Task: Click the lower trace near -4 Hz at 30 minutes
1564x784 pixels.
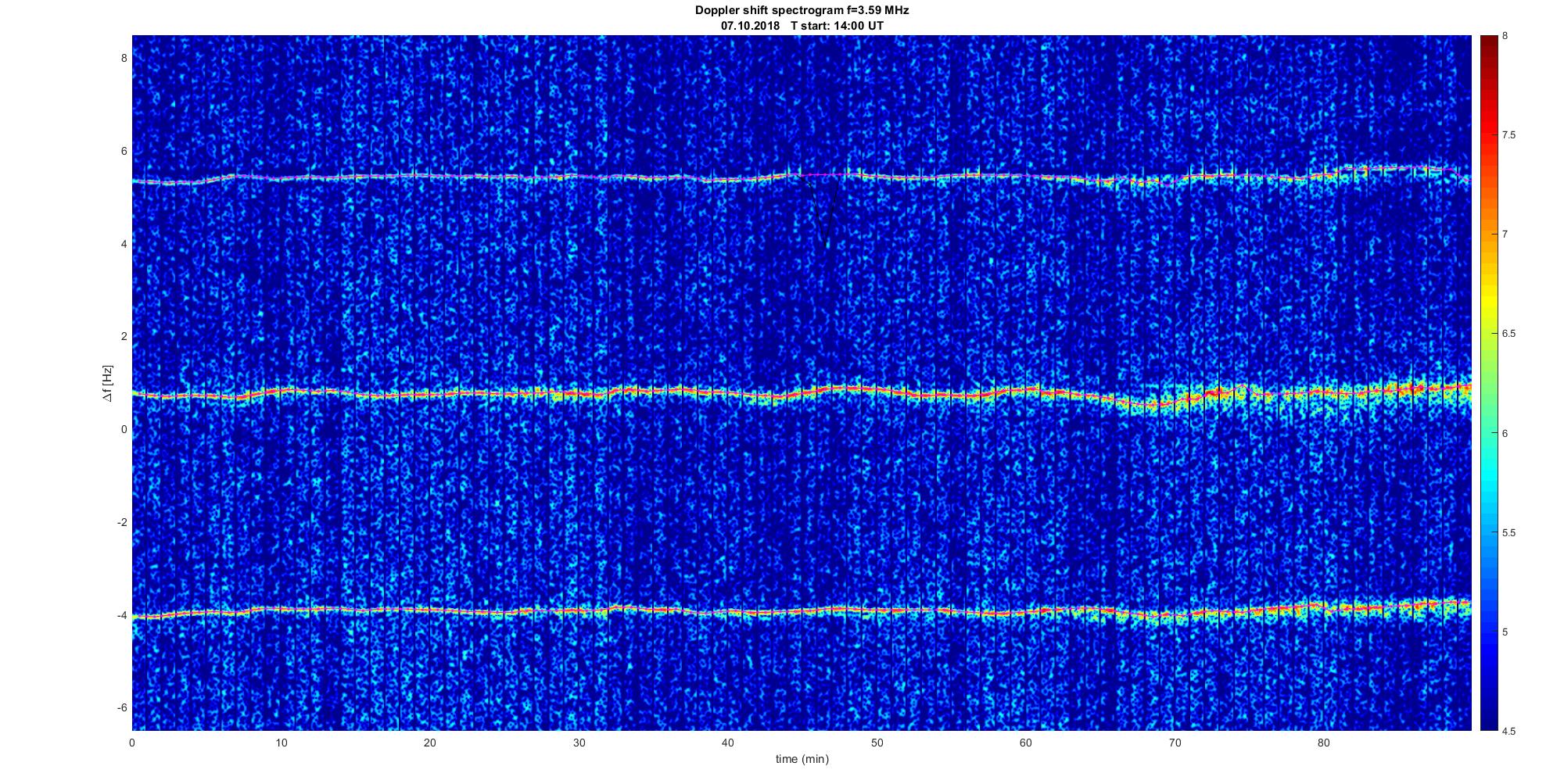Action: (579, 610)
